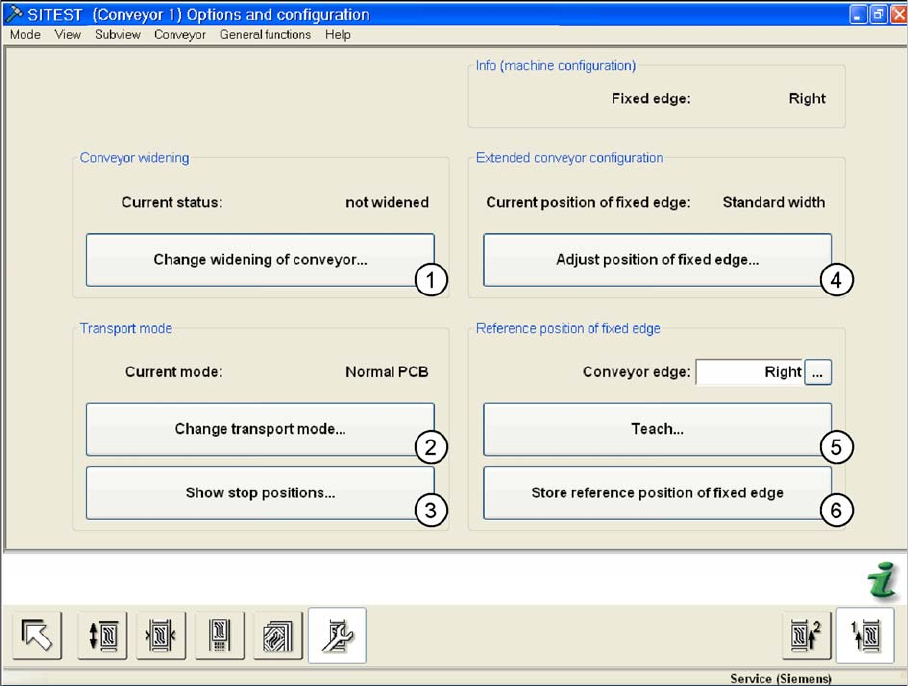Click the 'Transport mode' group title

[126, 329]
